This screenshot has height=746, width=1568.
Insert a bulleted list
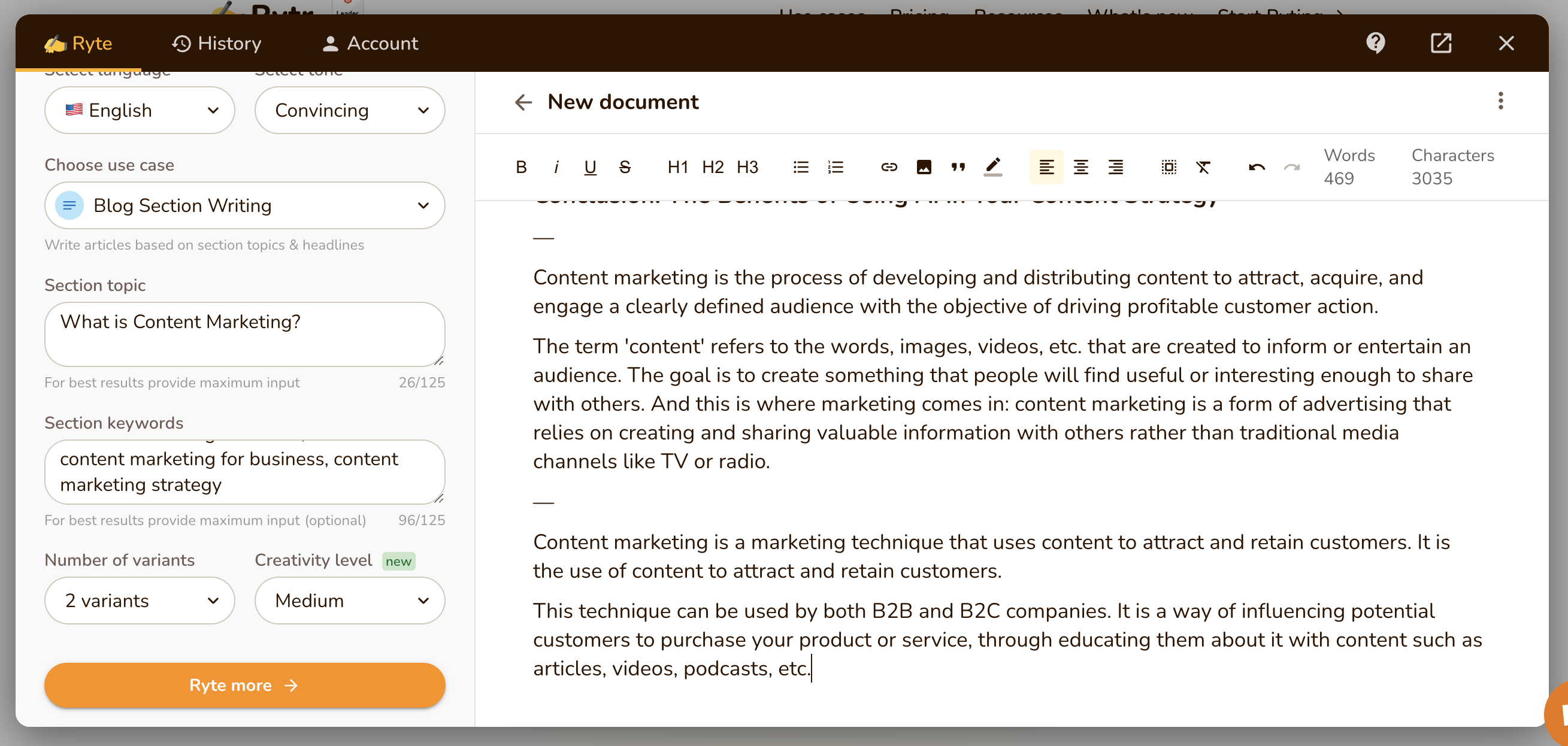pyautogui.click(x=801, y=166)
